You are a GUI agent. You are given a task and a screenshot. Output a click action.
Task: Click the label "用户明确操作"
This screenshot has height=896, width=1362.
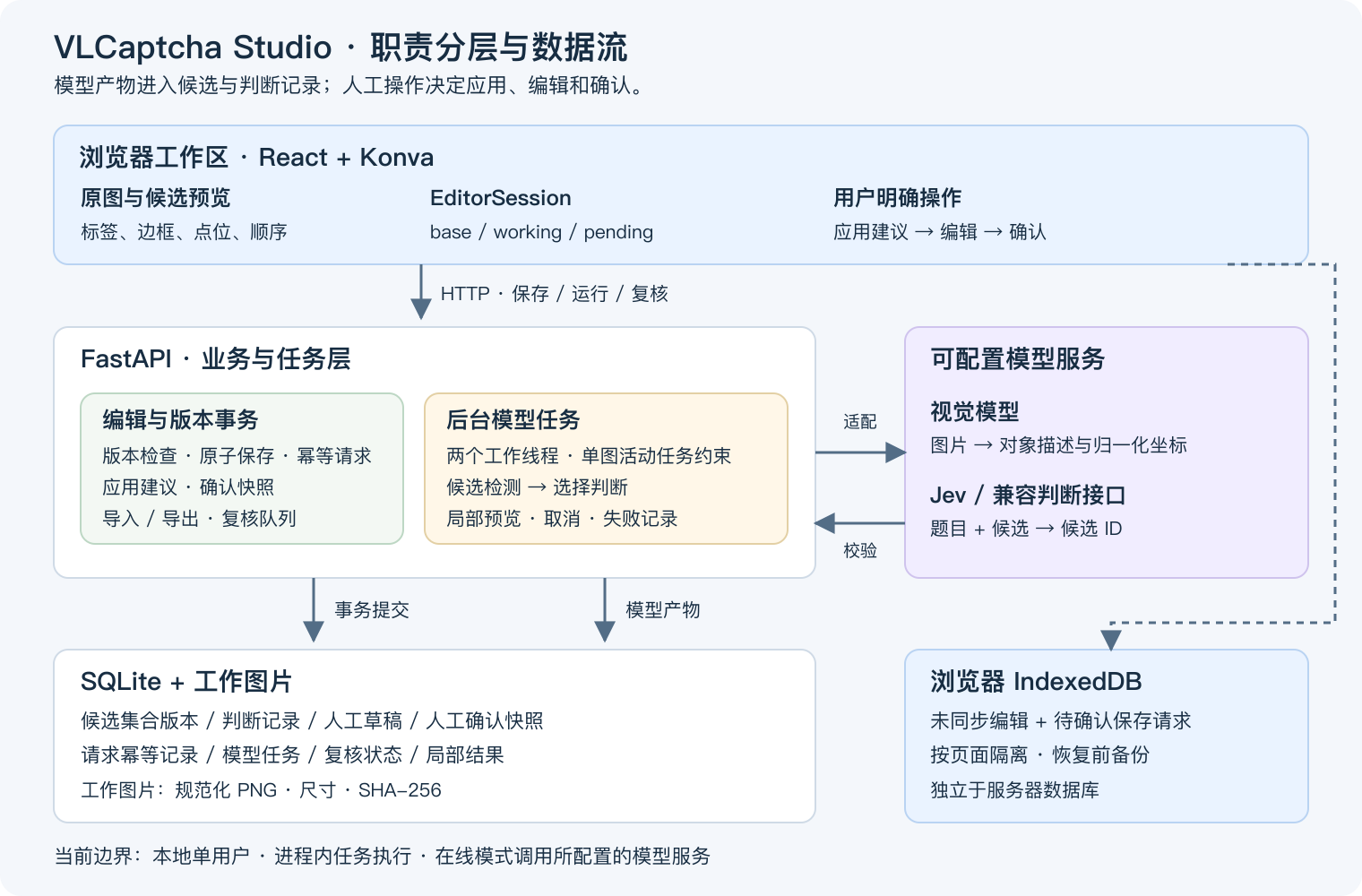click(897, 198)
